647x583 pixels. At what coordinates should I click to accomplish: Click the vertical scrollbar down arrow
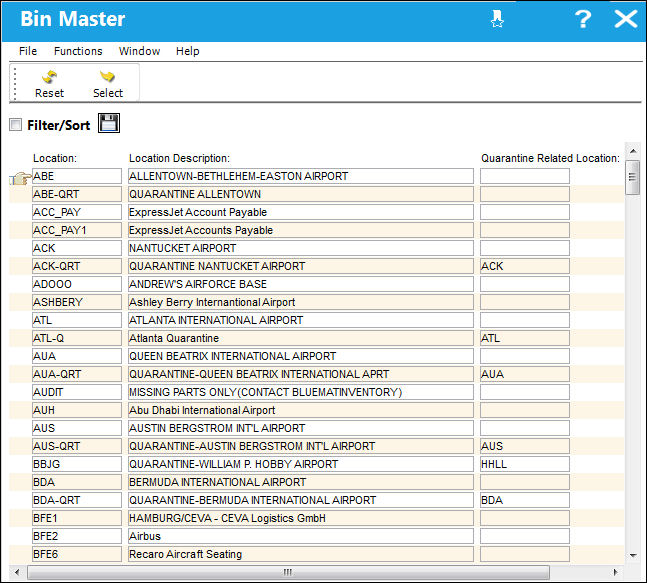click(633, 555)
